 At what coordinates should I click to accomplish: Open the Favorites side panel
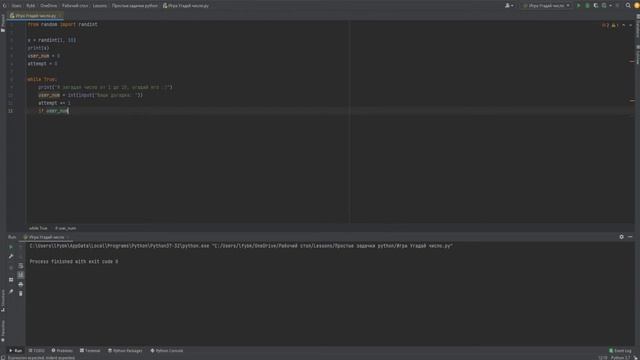tap(3, 331)
